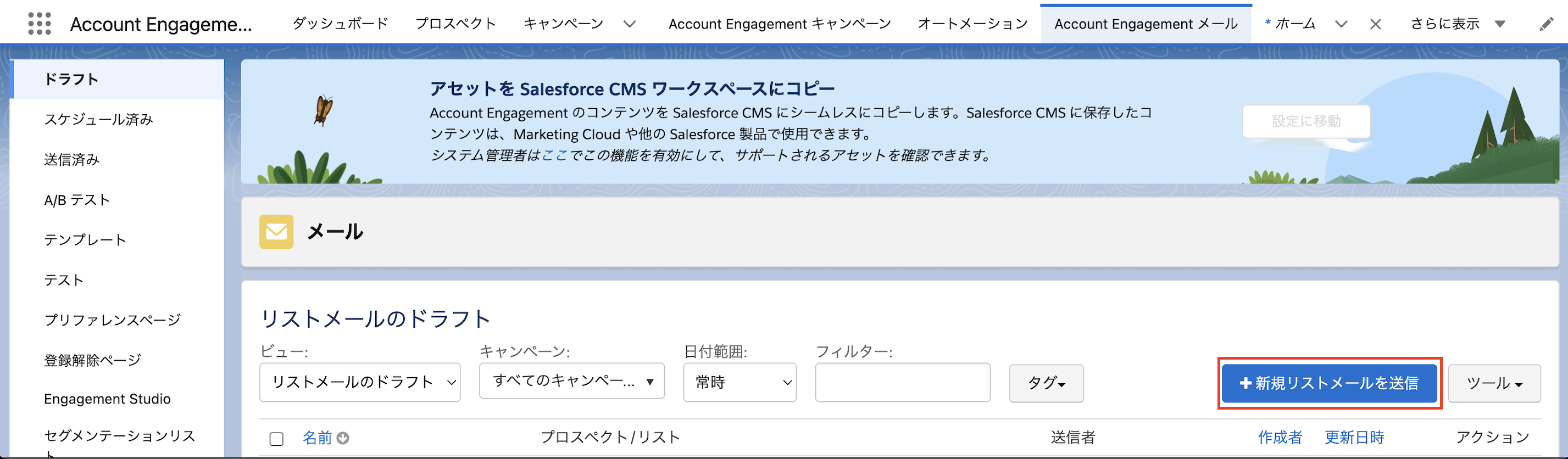This screenshot has width=1568, height=459.
Task: Click the 送信者 column header
Action: click(1072, 437)
